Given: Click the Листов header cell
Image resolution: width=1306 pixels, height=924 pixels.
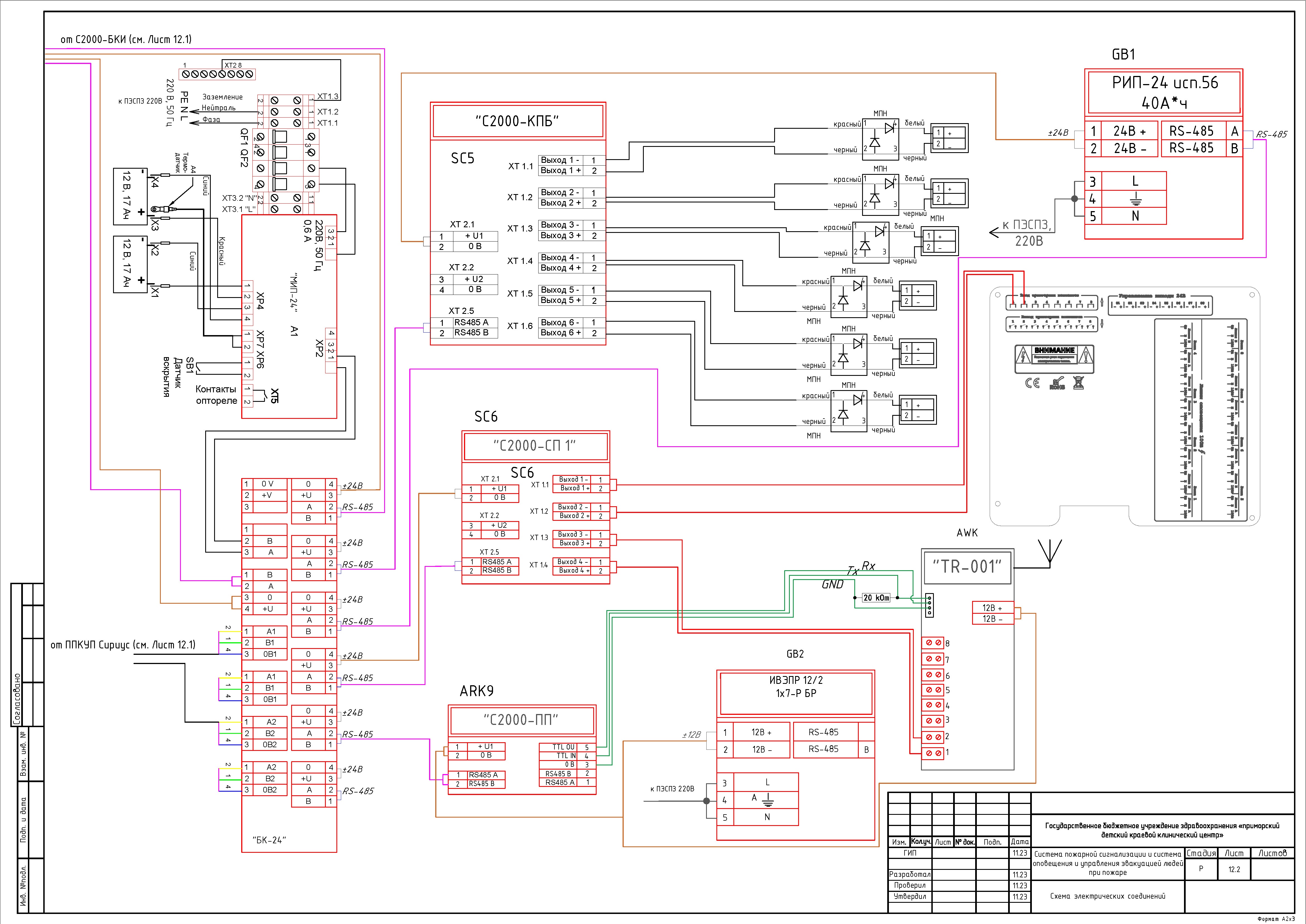Looking at the screenshot, I should point(1272,853).
